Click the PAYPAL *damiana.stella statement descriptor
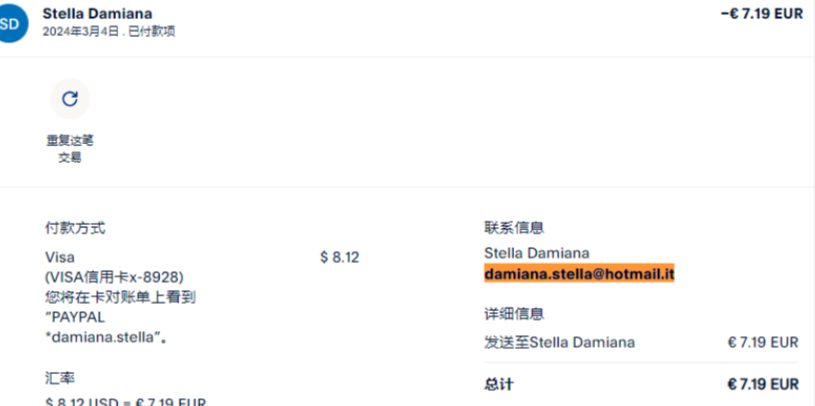Viewport: 815px width, 406px height. pos(103,327)
